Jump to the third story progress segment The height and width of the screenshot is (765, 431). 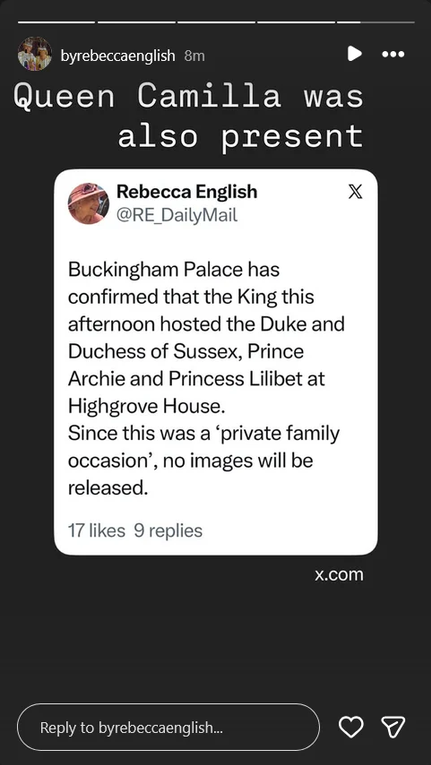pos(216,22)
